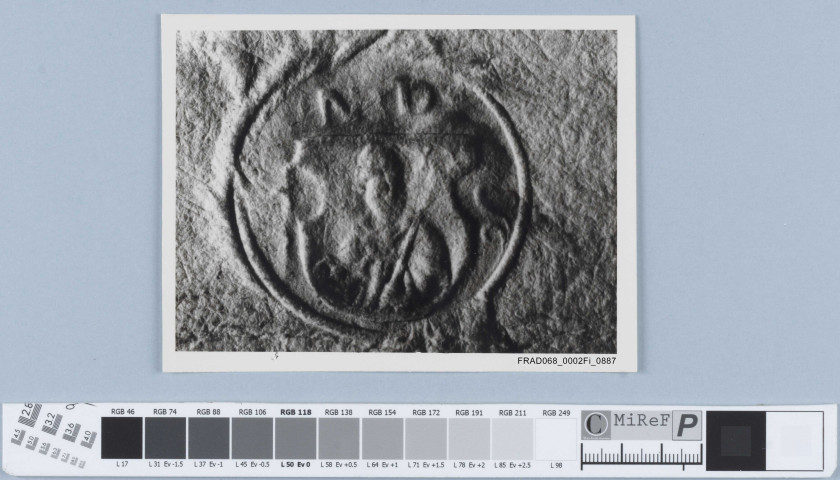Viewport: 840px width, 480px height.
Task: Click the black square patch with gray center
Action: pos(735,440)
